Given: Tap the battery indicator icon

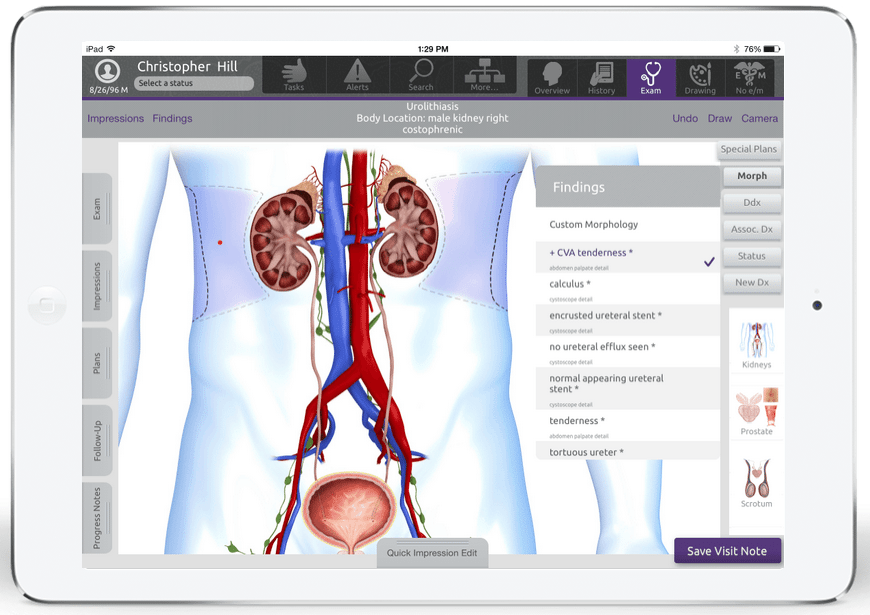Looking at the screenshot, I should point(772,49).
